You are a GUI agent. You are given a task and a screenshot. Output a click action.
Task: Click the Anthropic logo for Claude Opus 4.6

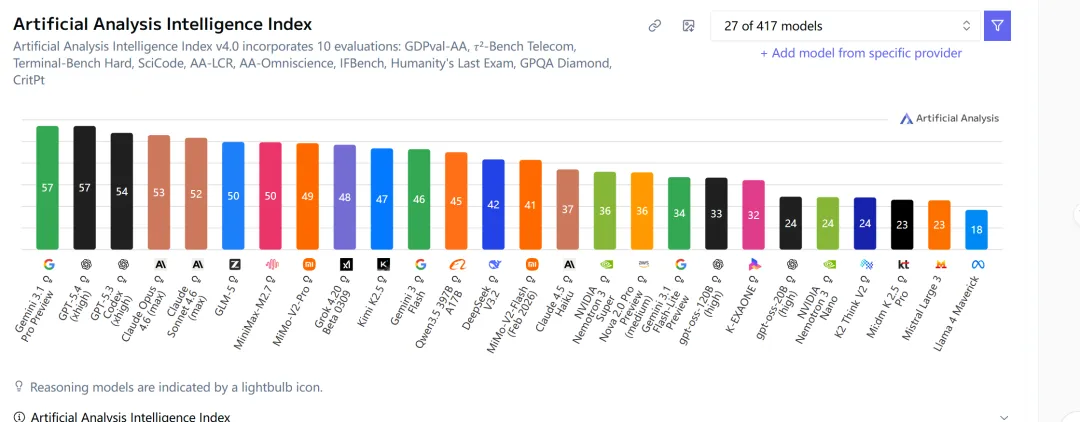(159, 265)
